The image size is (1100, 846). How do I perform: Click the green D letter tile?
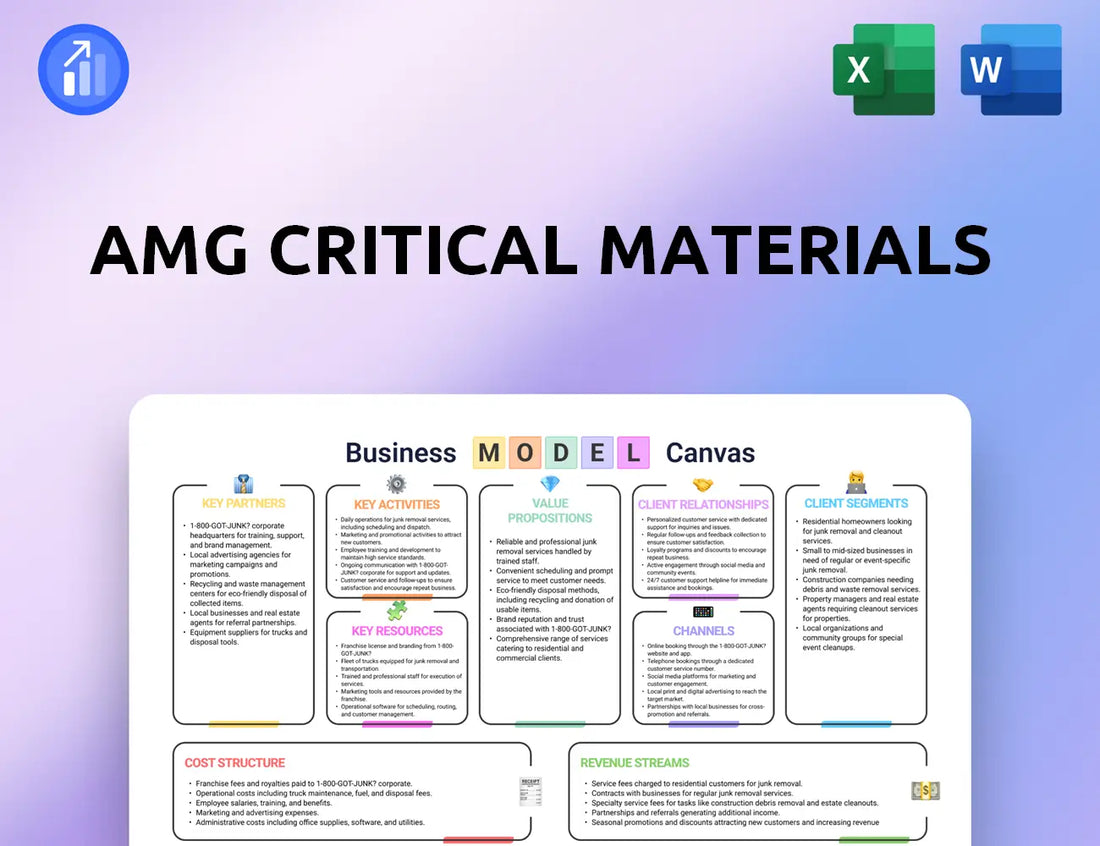[x=561, y=452]
